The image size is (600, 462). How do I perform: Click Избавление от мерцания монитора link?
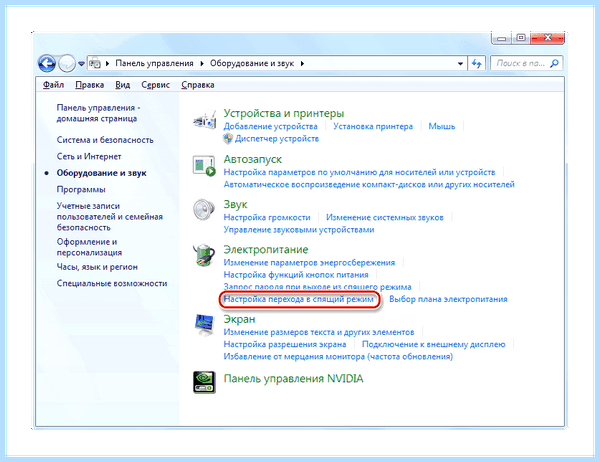338,356
